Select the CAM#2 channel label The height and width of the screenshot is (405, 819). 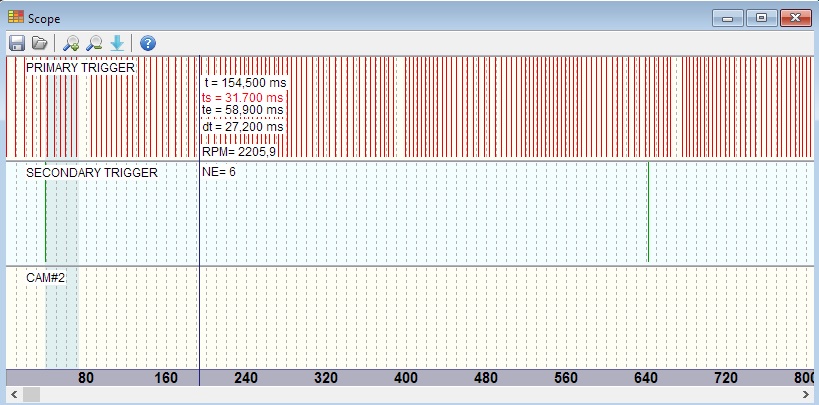point(45,276)
